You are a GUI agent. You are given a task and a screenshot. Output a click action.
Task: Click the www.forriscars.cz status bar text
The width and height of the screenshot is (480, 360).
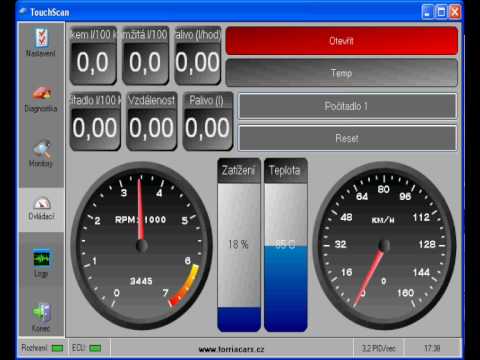pyautogui.click(x=231, y=349)
